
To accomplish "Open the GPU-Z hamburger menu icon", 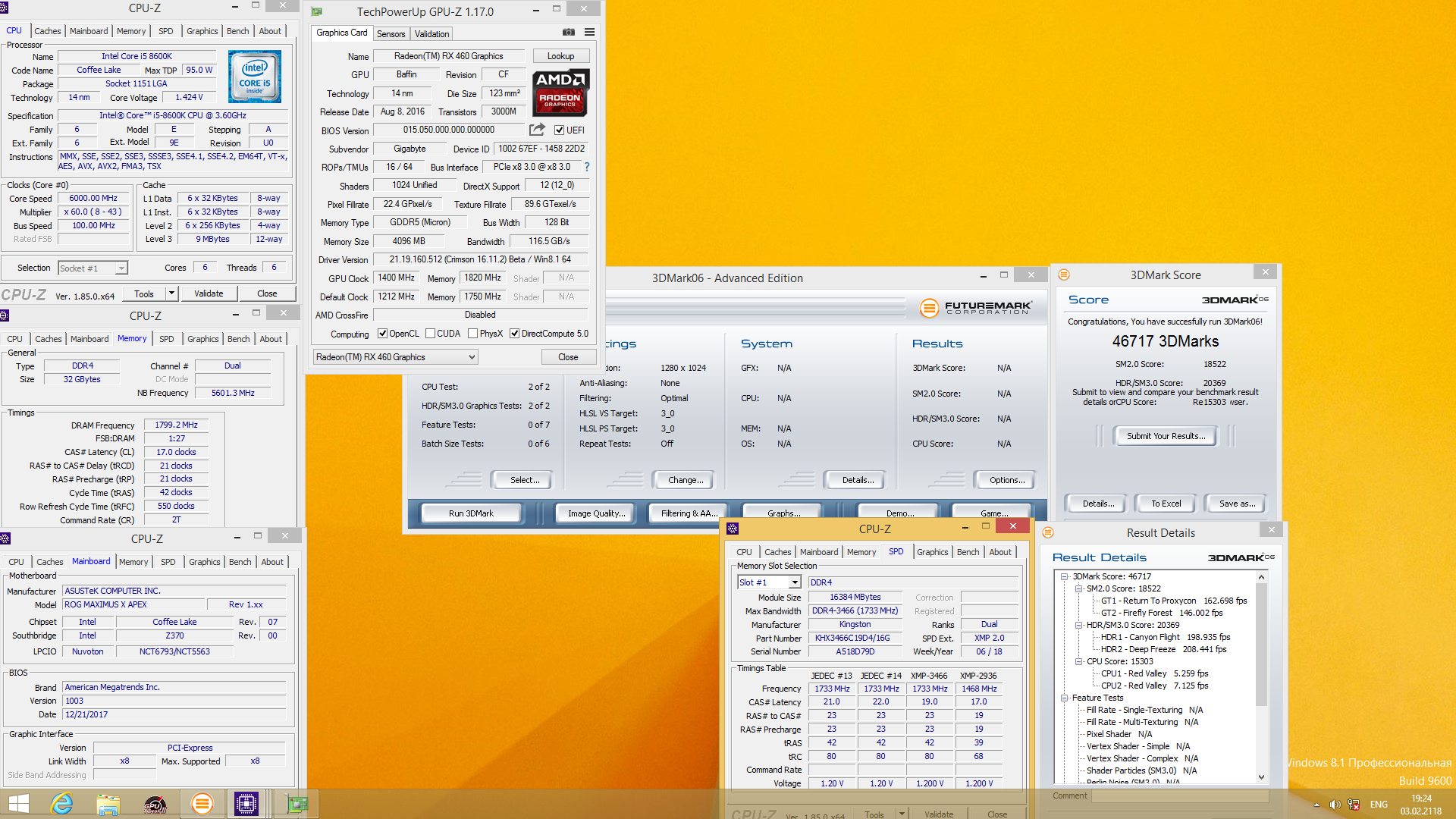I will [x=589, y=32].
